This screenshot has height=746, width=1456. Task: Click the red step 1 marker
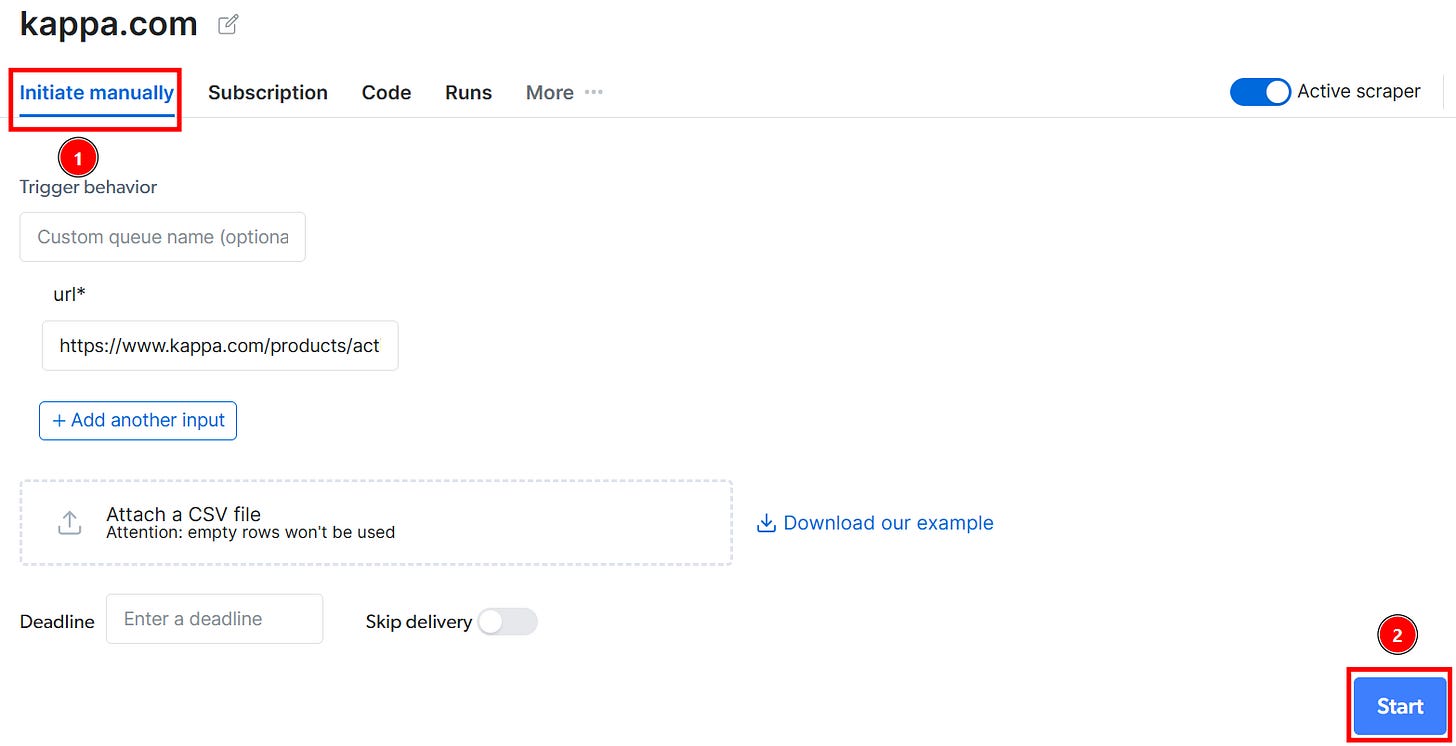coord(78,158)
